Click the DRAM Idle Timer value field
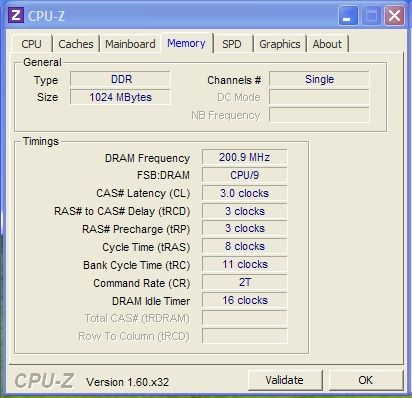The image size is (412, 398). 244,300
